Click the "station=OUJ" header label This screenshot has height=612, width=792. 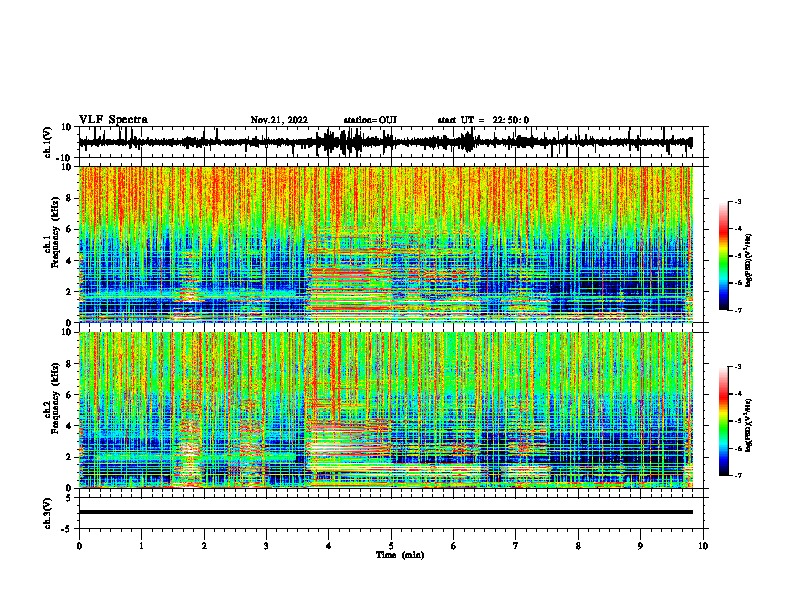370,120
